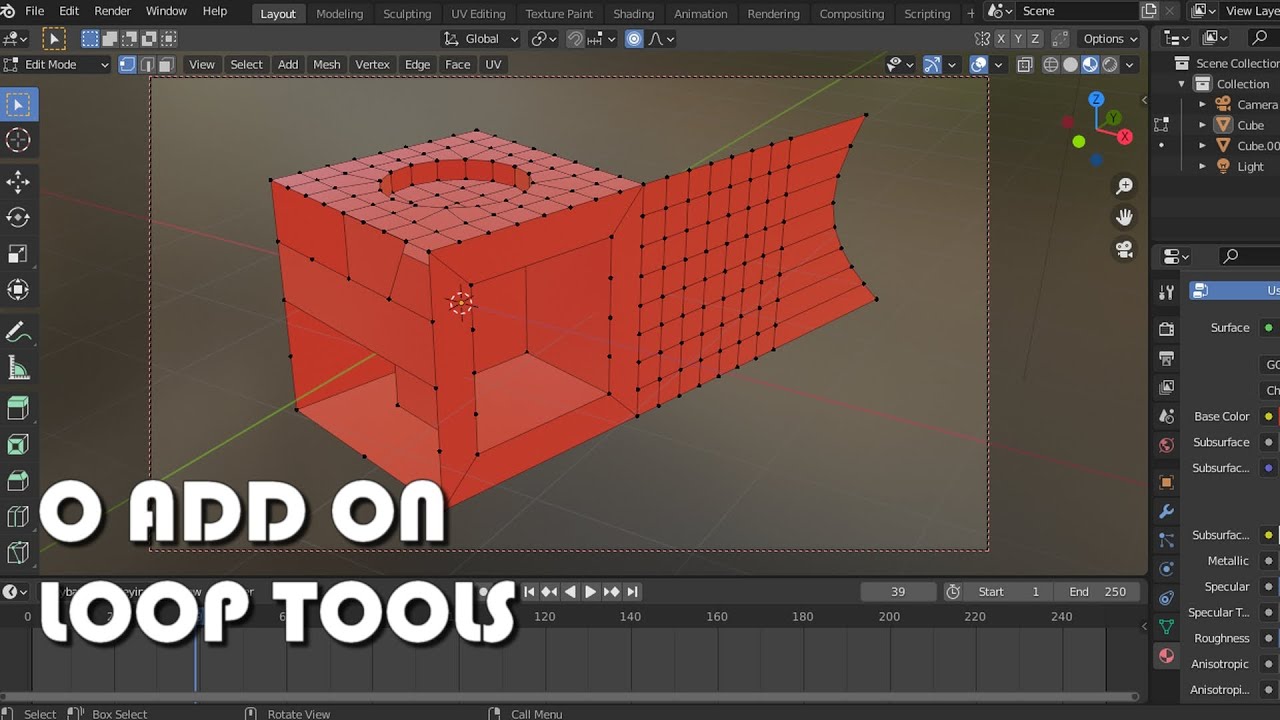The height and width of the screenshot is (720, 1280).
Task: Open Global transform orientation dropdown
Action: 482,39
